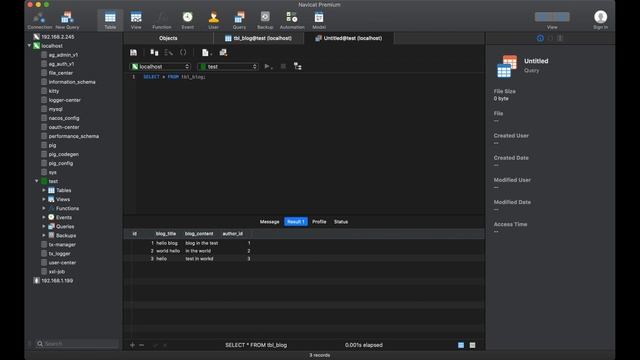Open the Message result tab
The image size is (640, 360).
pos(269,222)
